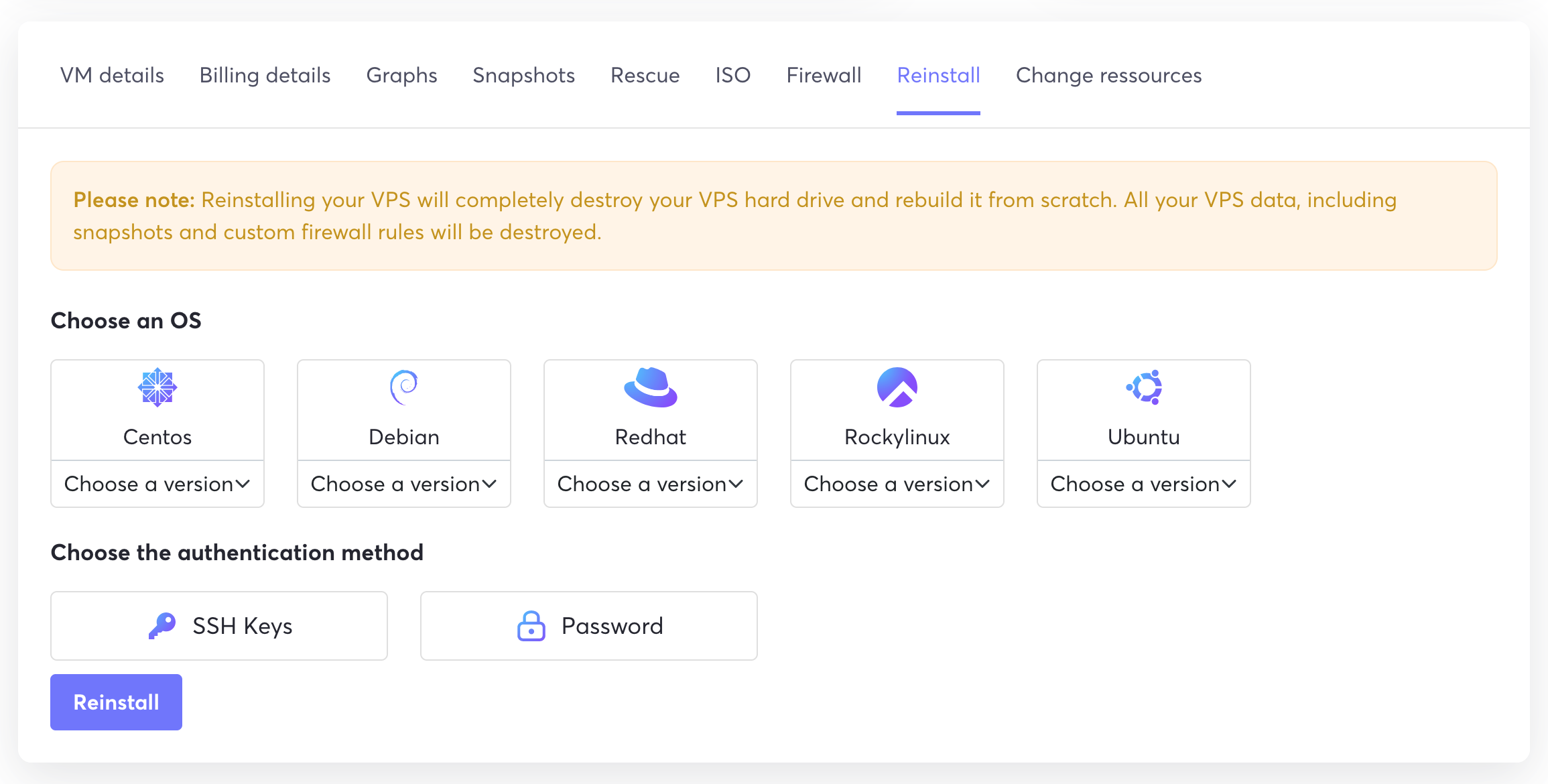Switch to the Rescue tab
The height and width of the screenshot is (784, 1548).
click(x=645, y=75)
